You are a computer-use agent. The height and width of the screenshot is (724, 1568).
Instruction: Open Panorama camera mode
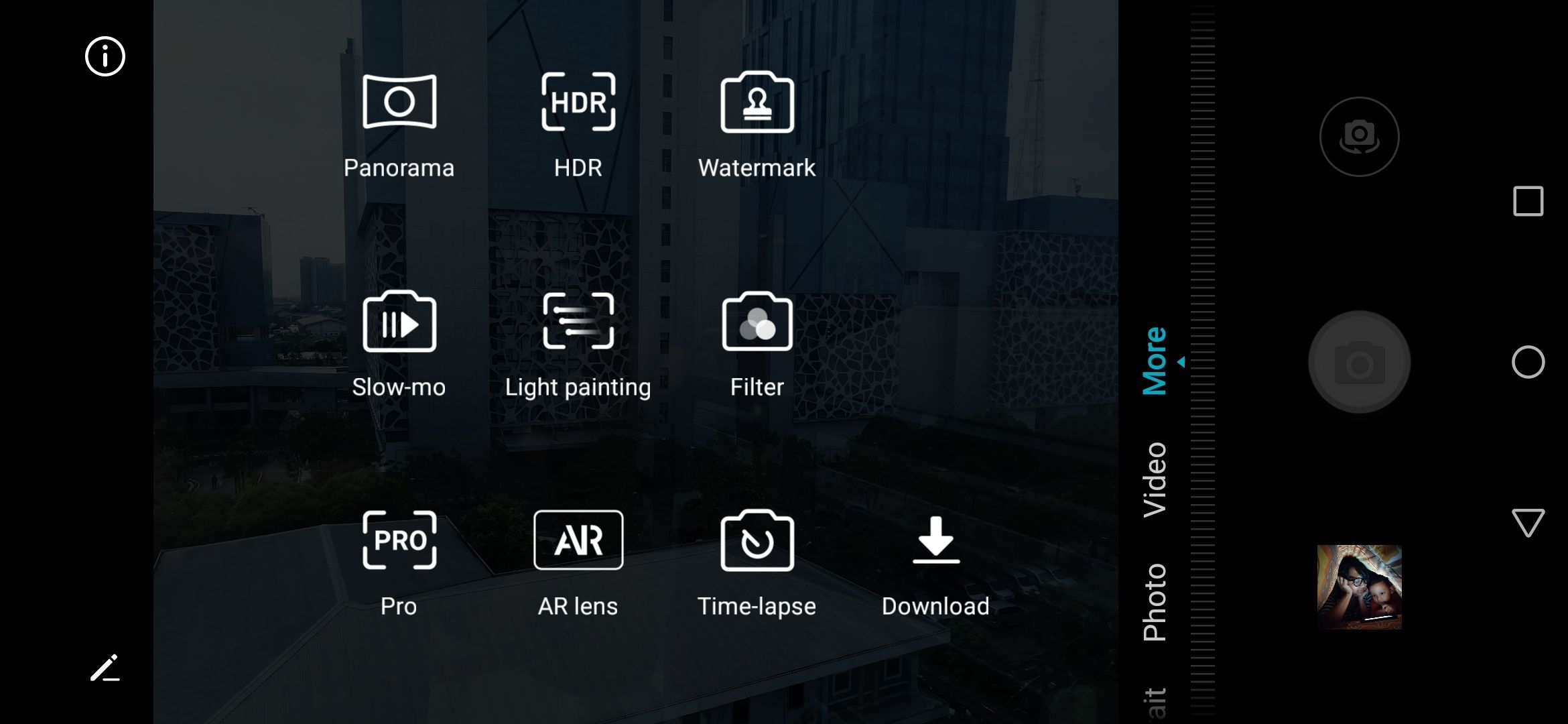point(399,124)
